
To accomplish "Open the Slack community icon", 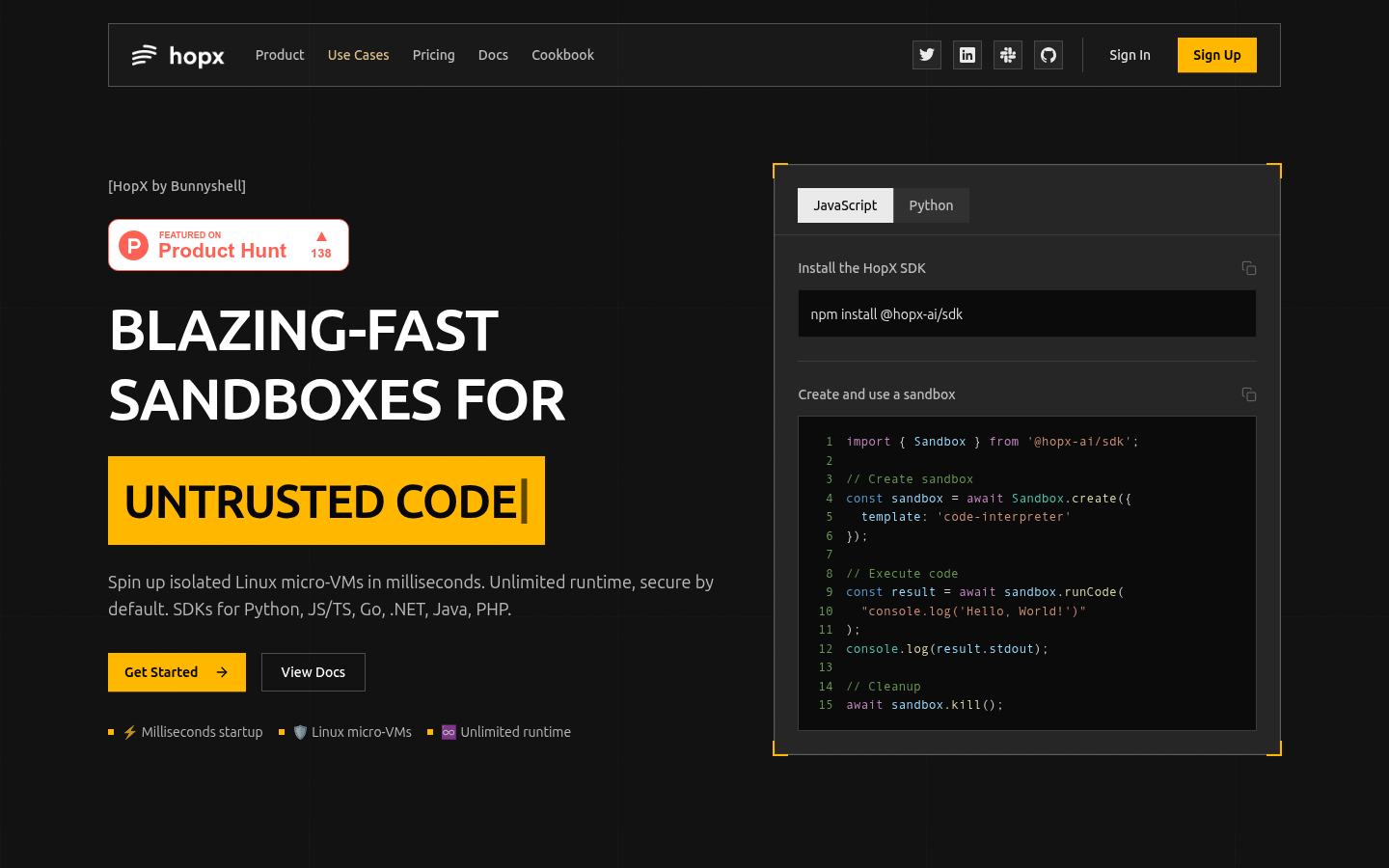I will 1007,55.
